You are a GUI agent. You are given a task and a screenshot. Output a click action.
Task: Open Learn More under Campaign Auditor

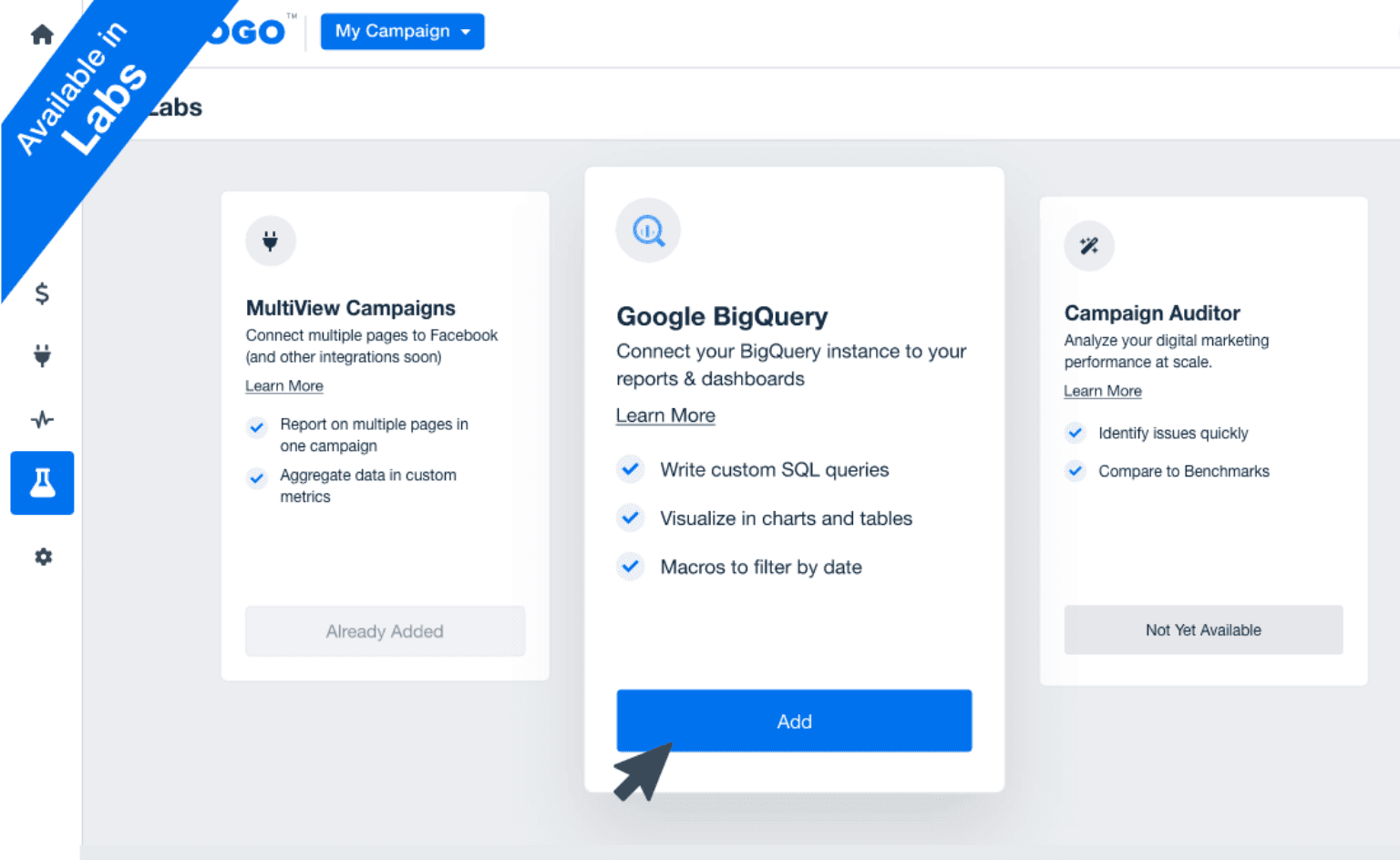tap(1102, 391)
